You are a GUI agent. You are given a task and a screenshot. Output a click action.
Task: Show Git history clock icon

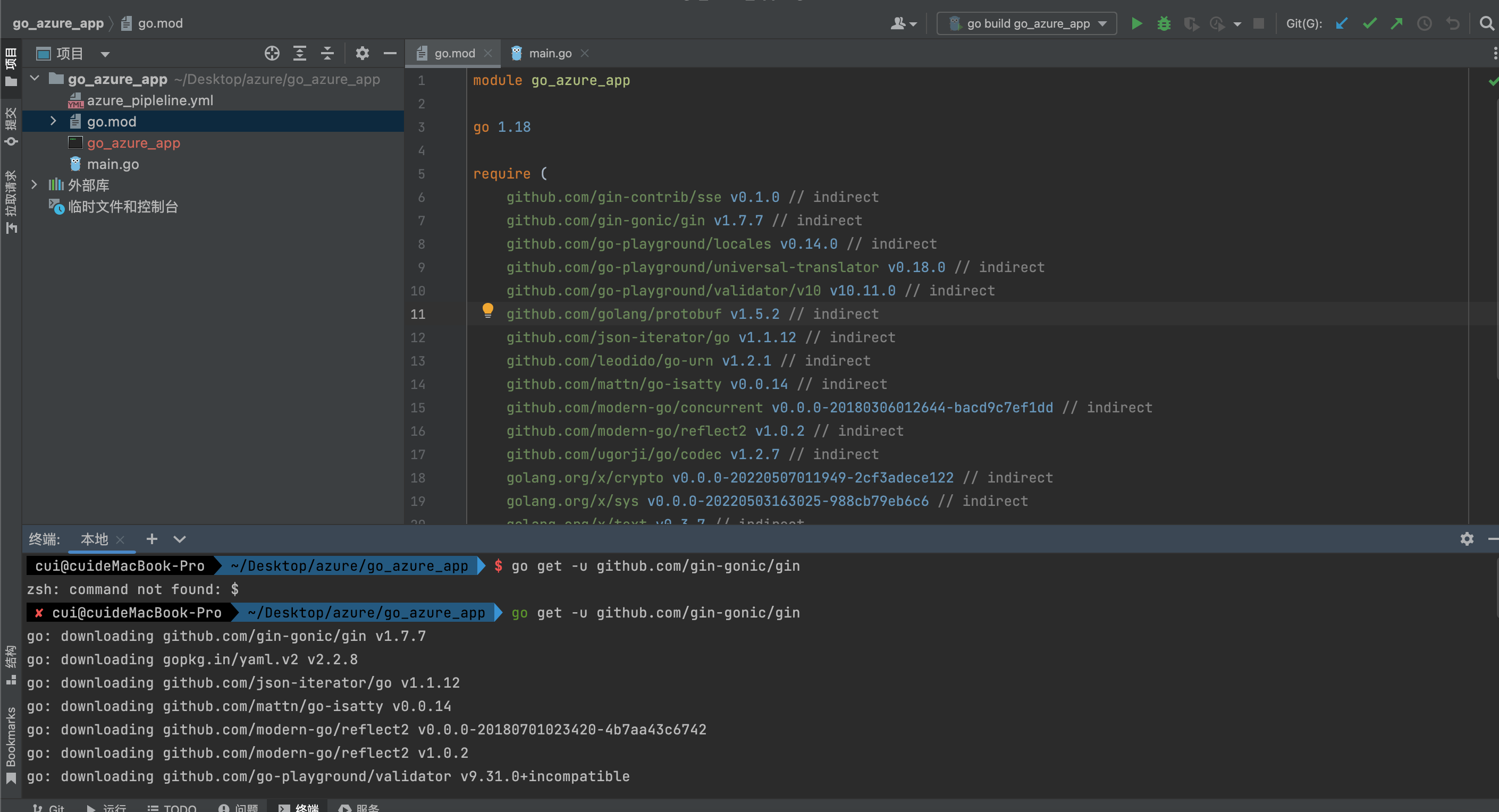(1425, 23)
